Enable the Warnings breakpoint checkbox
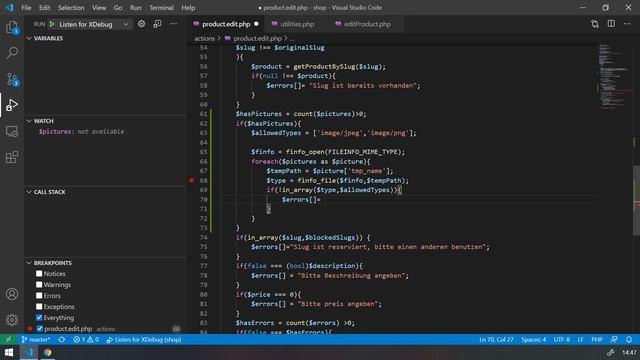 [39, 284]
